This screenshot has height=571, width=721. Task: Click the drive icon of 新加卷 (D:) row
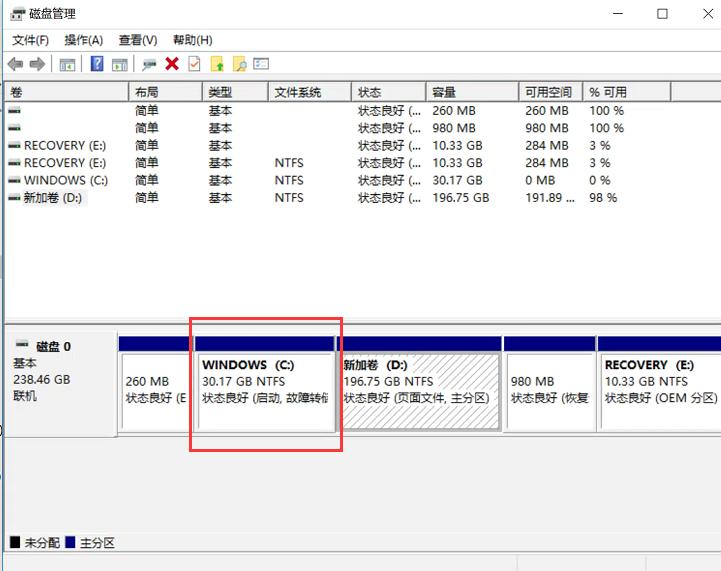tap(14, 198)
